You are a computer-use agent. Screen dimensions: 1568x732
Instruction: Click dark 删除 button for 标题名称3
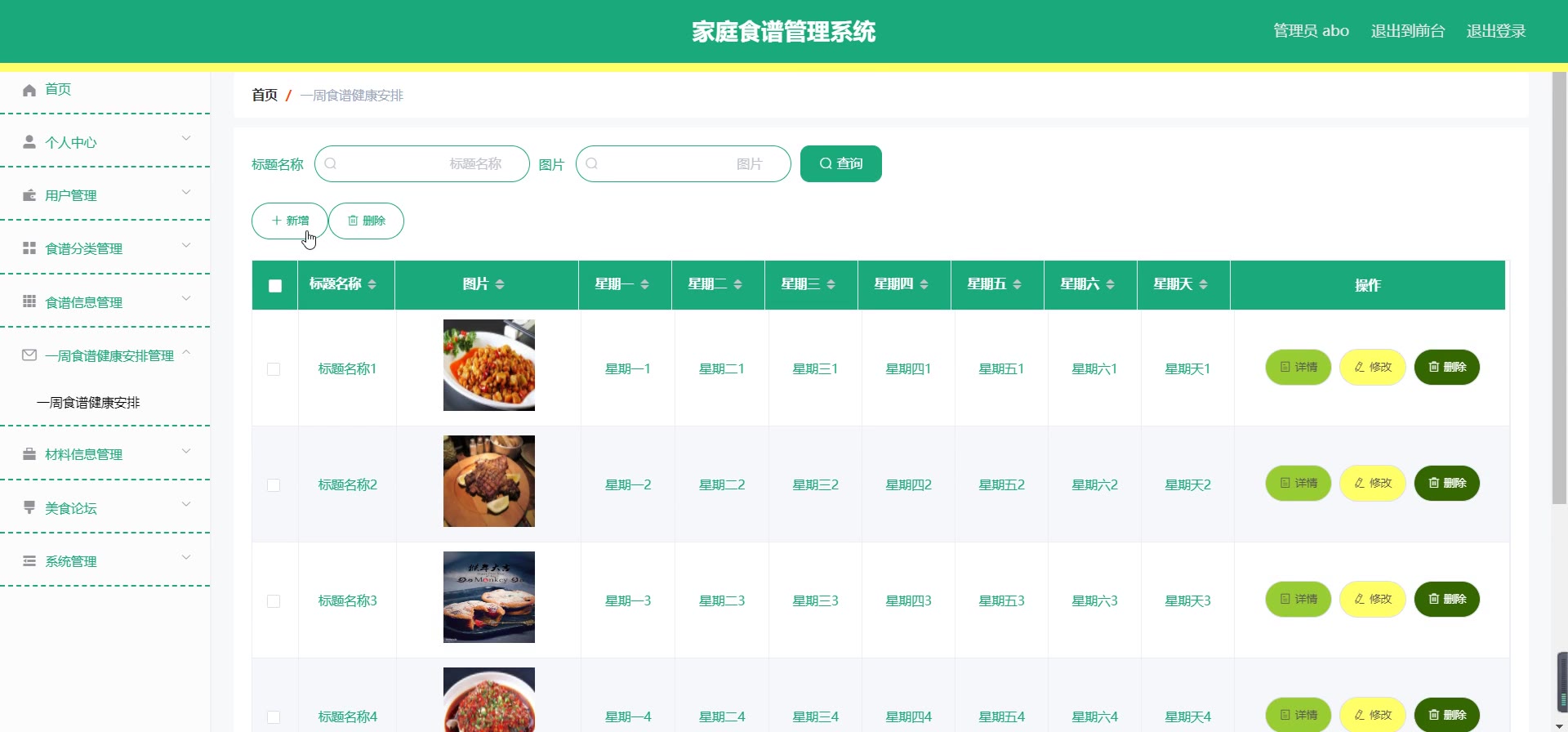(x=1447, y=599)
